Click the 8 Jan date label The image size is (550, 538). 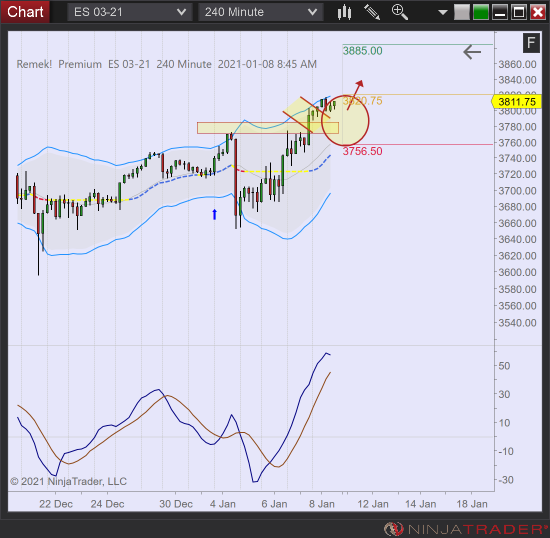click(x=322, y=504)
